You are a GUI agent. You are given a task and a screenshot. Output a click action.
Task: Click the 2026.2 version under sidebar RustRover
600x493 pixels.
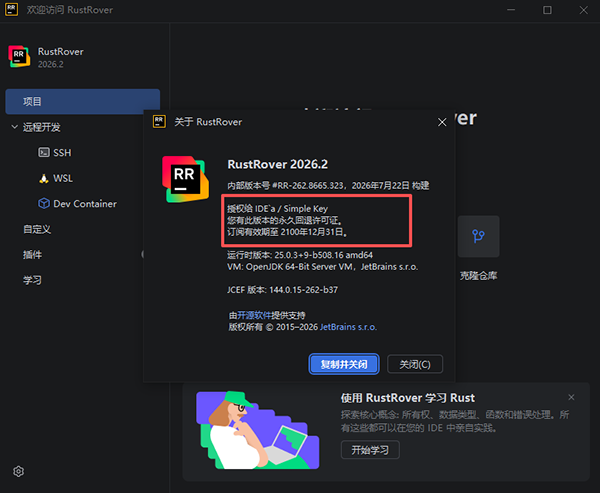(51, 64)
